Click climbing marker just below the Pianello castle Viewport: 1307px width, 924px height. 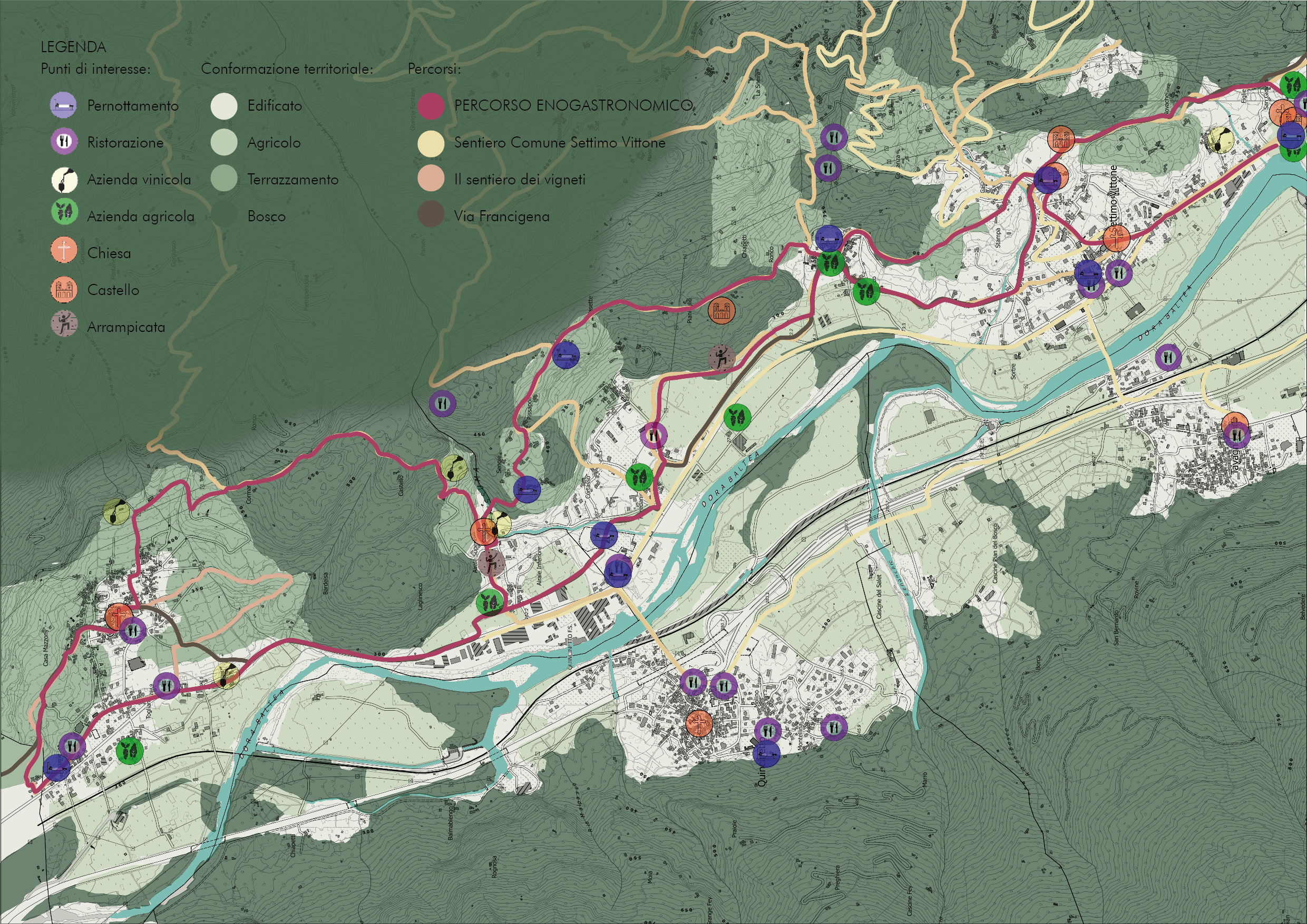pyautogui.click(x=721, y=357)
